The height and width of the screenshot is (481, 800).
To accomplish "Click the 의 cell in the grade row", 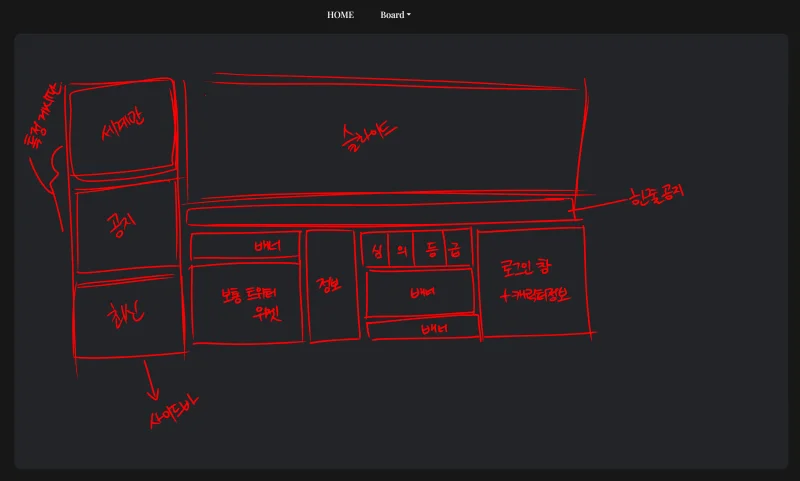I will (400, 250).
